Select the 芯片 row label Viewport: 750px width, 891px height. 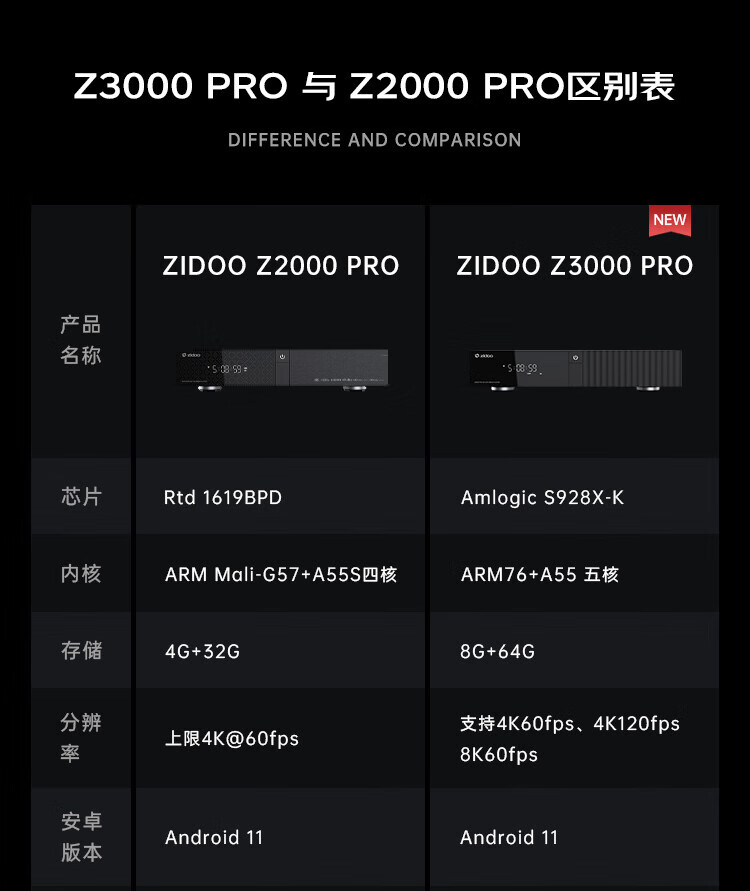click(x=80, y=497)
